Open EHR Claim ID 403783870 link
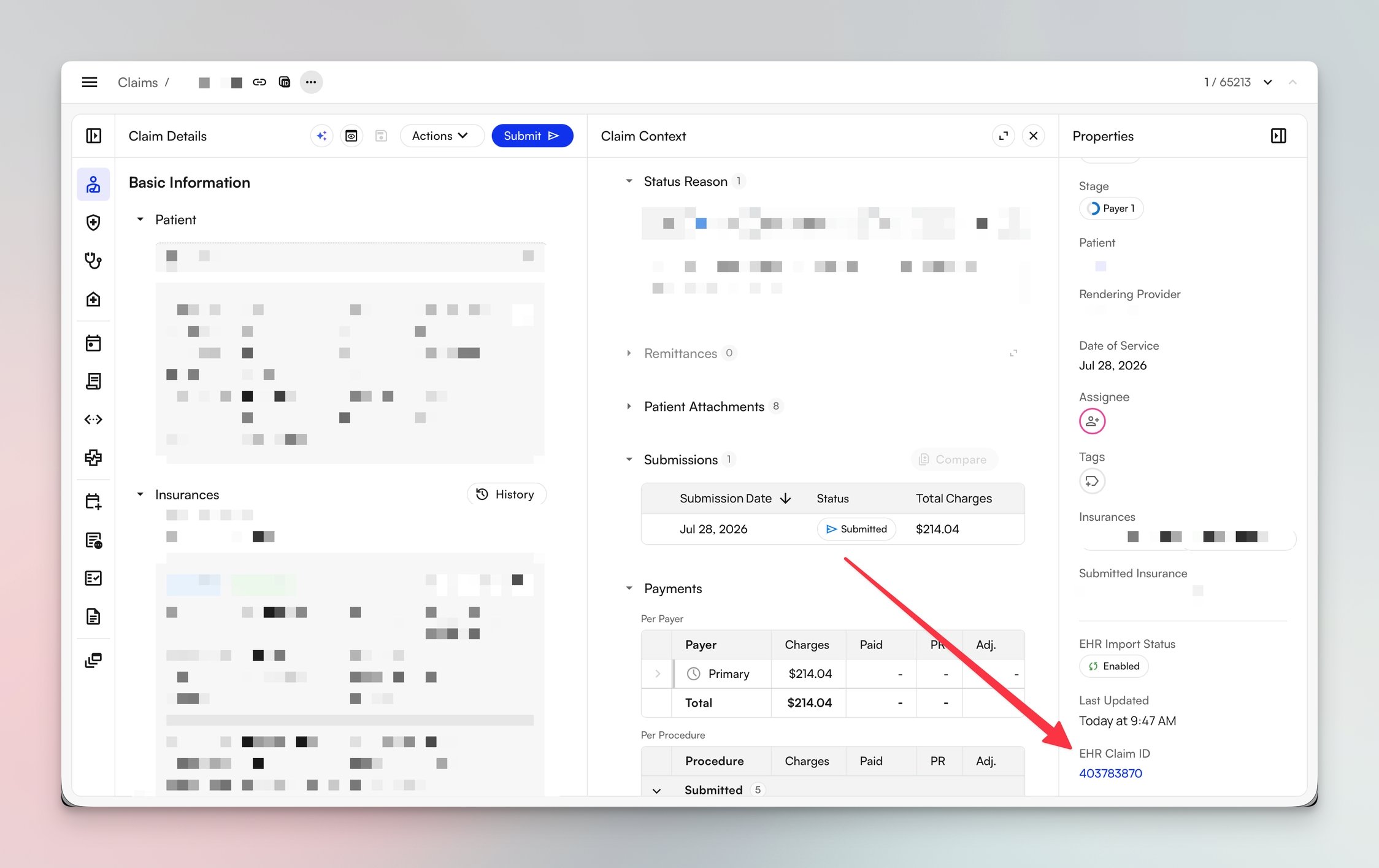This screenshot has height=868, width=1379. pyautogui.click(x=1110, y=774)
